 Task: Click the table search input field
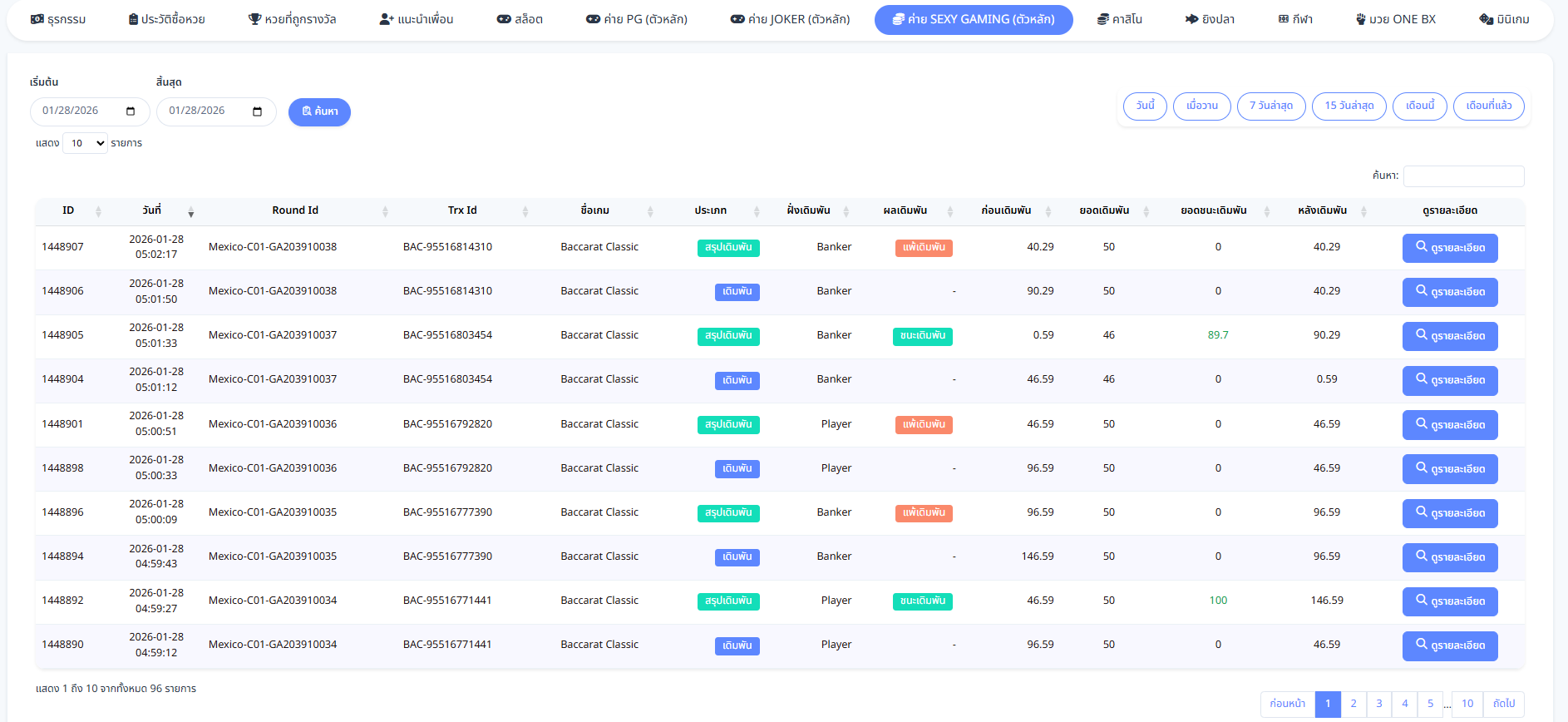1463,176
